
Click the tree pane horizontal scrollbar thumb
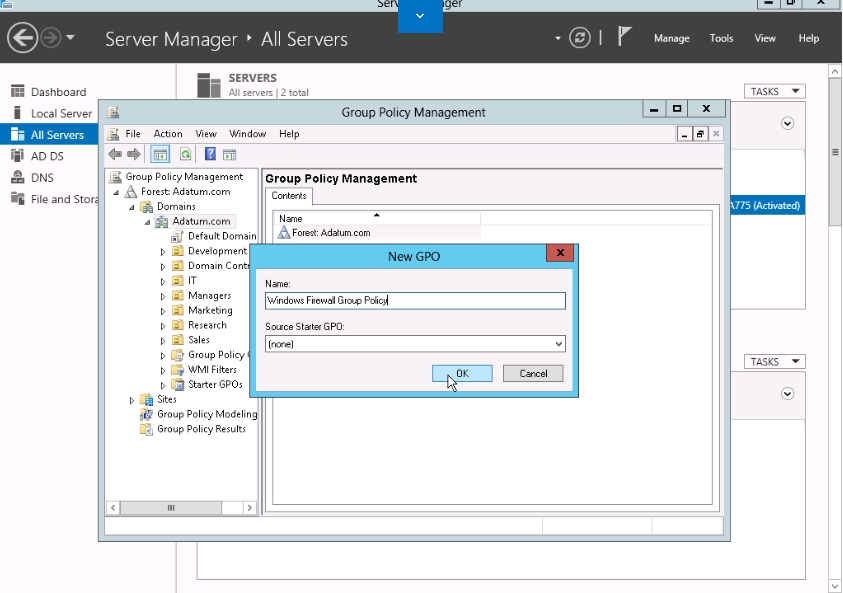click(170, 508)
